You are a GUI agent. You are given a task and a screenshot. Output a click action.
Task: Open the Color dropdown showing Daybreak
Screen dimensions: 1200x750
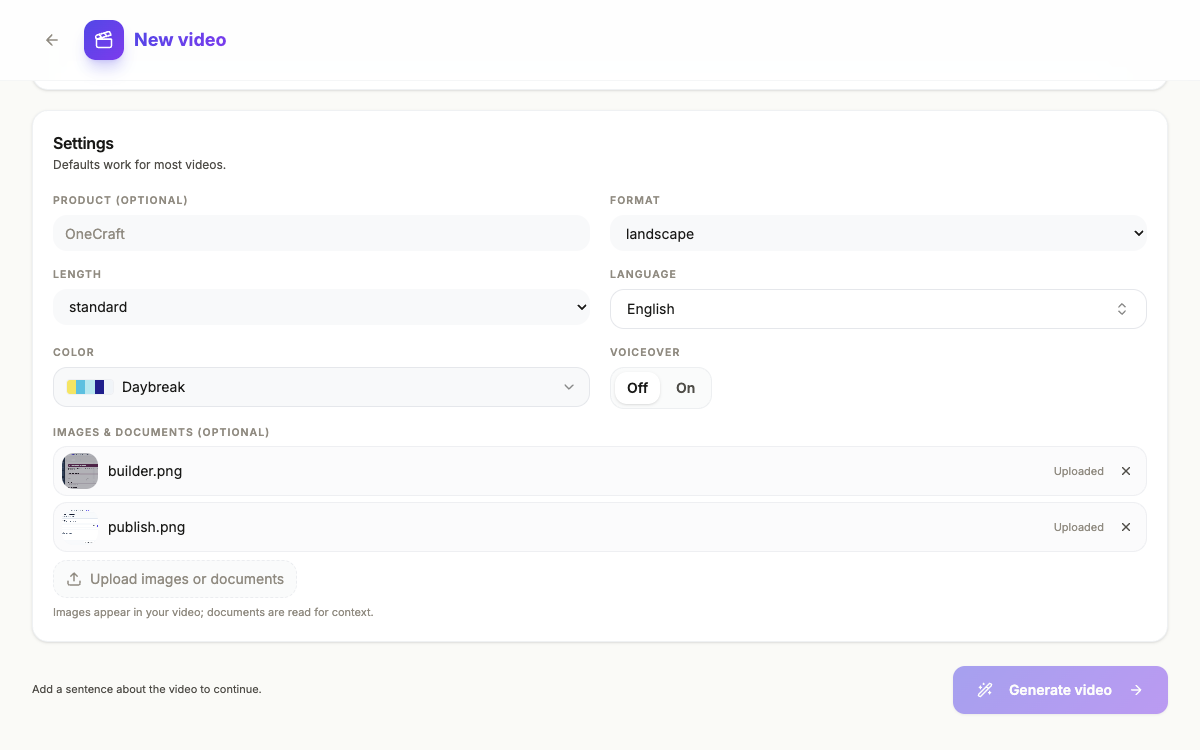[x=321, y=387]
